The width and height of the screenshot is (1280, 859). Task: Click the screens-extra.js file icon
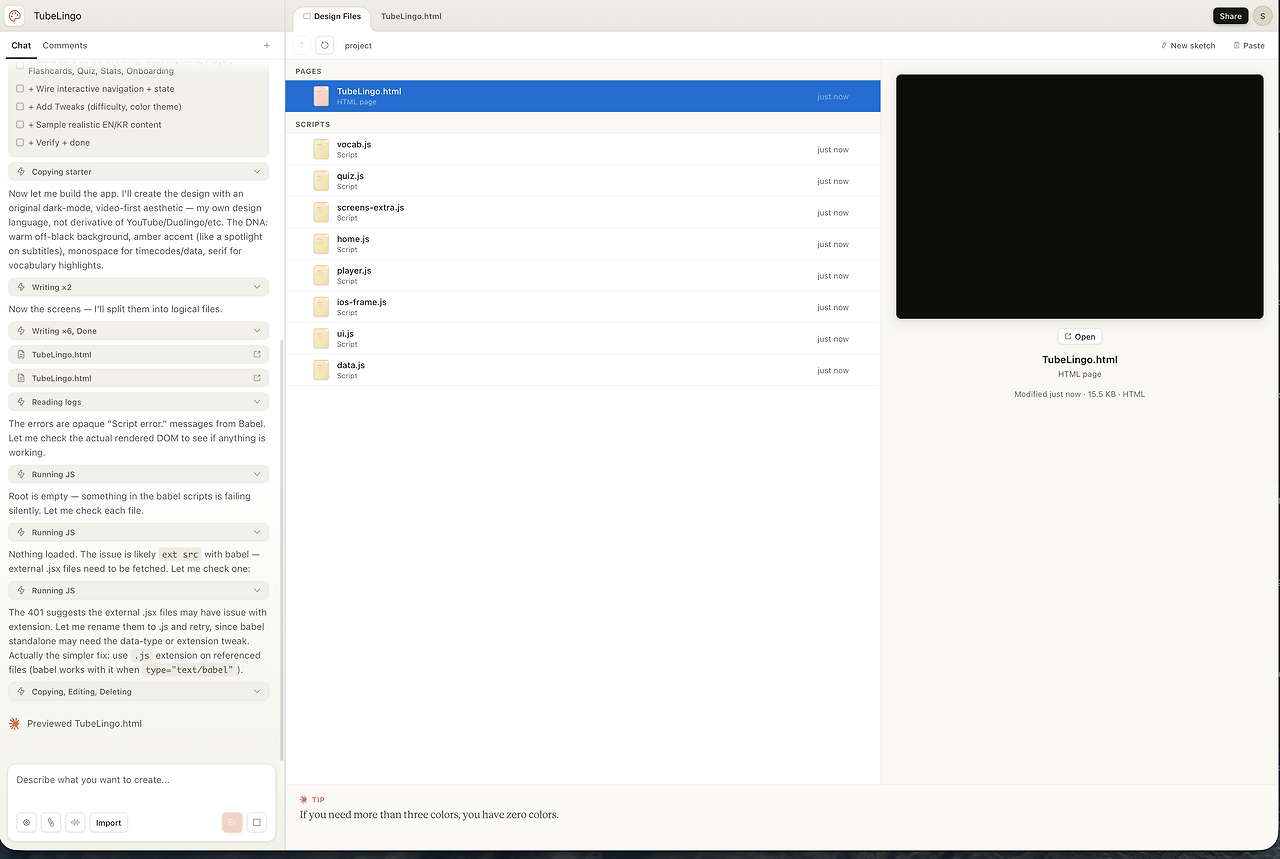[x=321, y=212]
